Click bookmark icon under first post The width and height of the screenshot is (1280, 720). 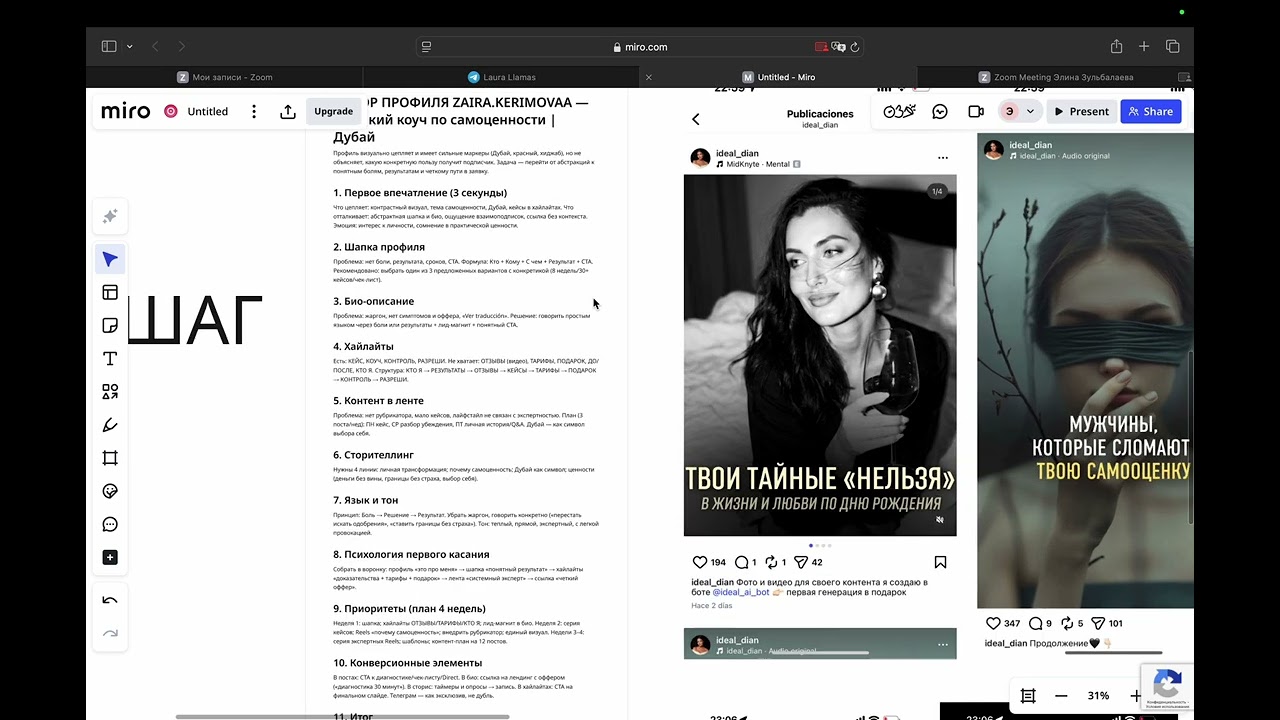click(940, 562)
